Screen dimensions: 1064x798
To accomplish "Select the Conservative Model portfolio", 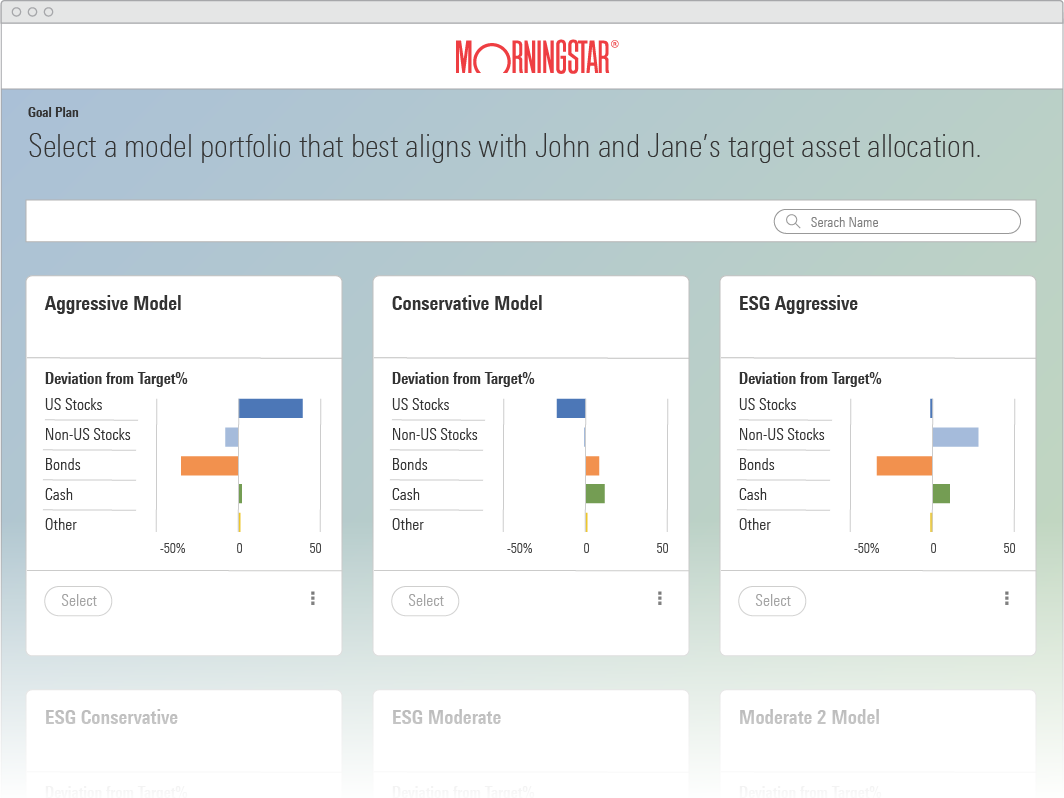I will (425, 601).
